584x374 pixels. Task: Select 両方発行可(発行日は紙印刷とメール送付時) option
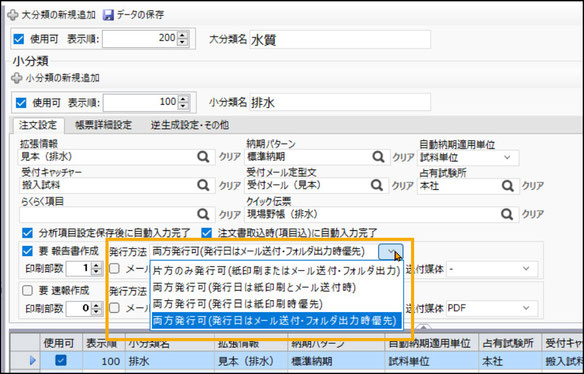(x=276, y=287)
